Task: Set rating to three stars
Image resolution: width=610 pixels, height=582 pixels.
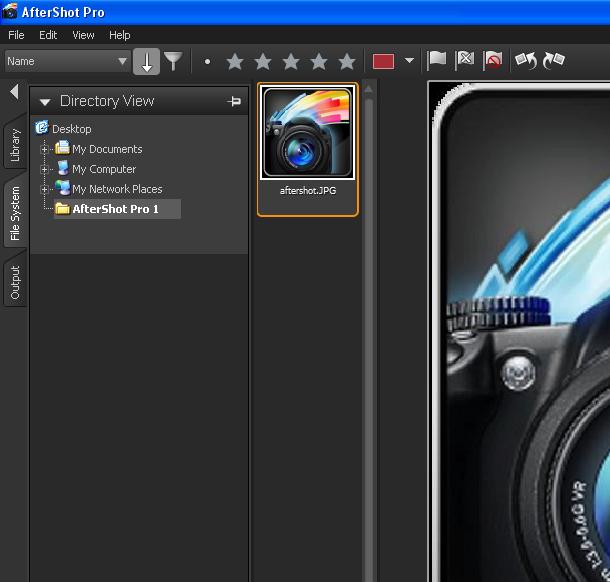Action: 291,61
